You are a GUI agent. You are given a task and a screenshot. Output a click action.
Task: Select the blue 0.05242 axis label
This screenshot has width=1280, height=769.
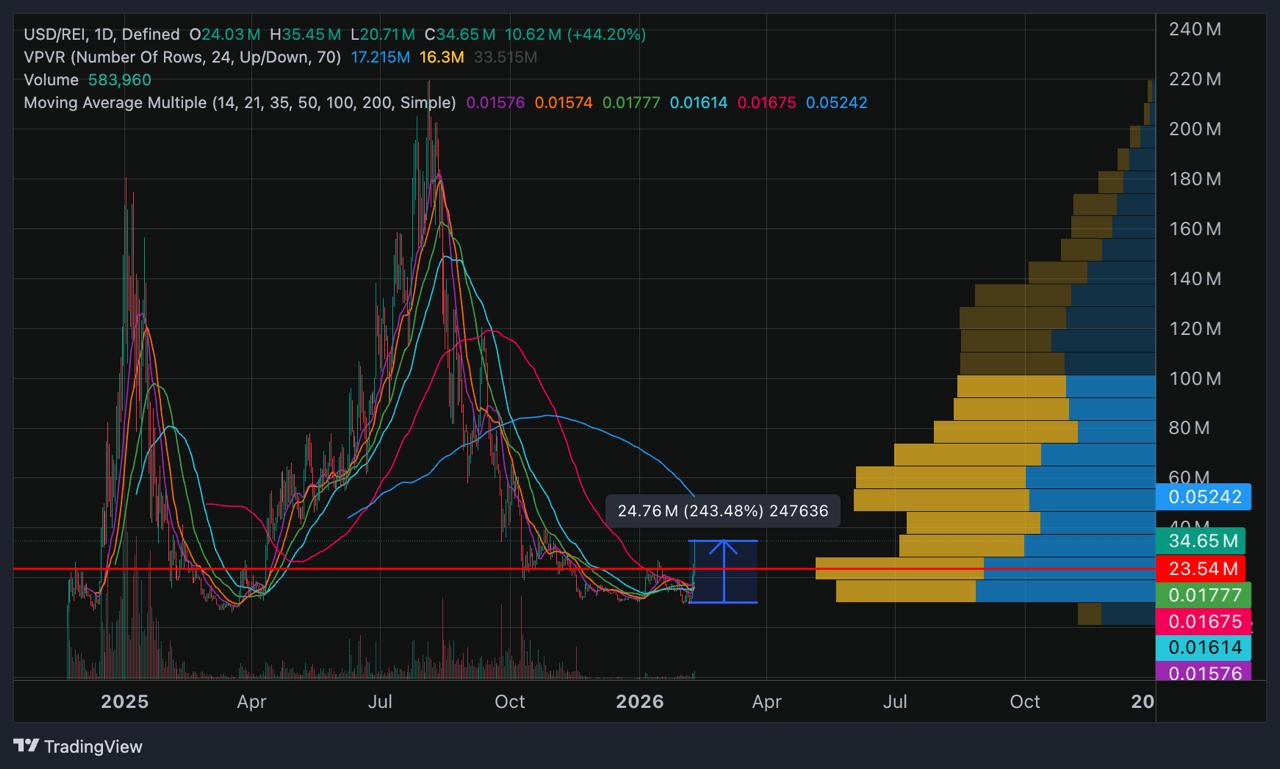(1201, 496)
